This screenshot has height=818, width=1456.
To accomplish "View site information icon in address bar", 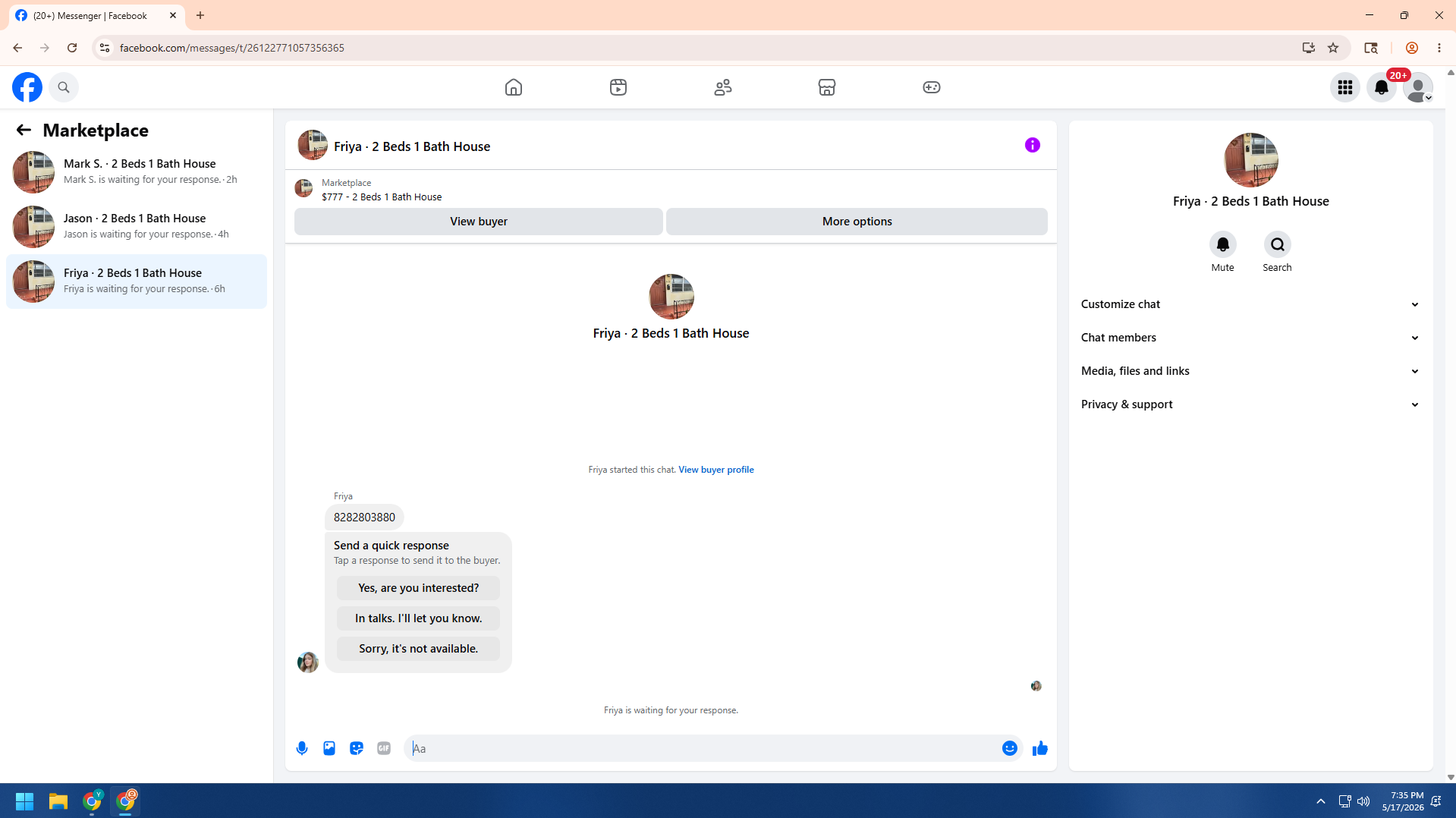I will click(x=105, y=48).
